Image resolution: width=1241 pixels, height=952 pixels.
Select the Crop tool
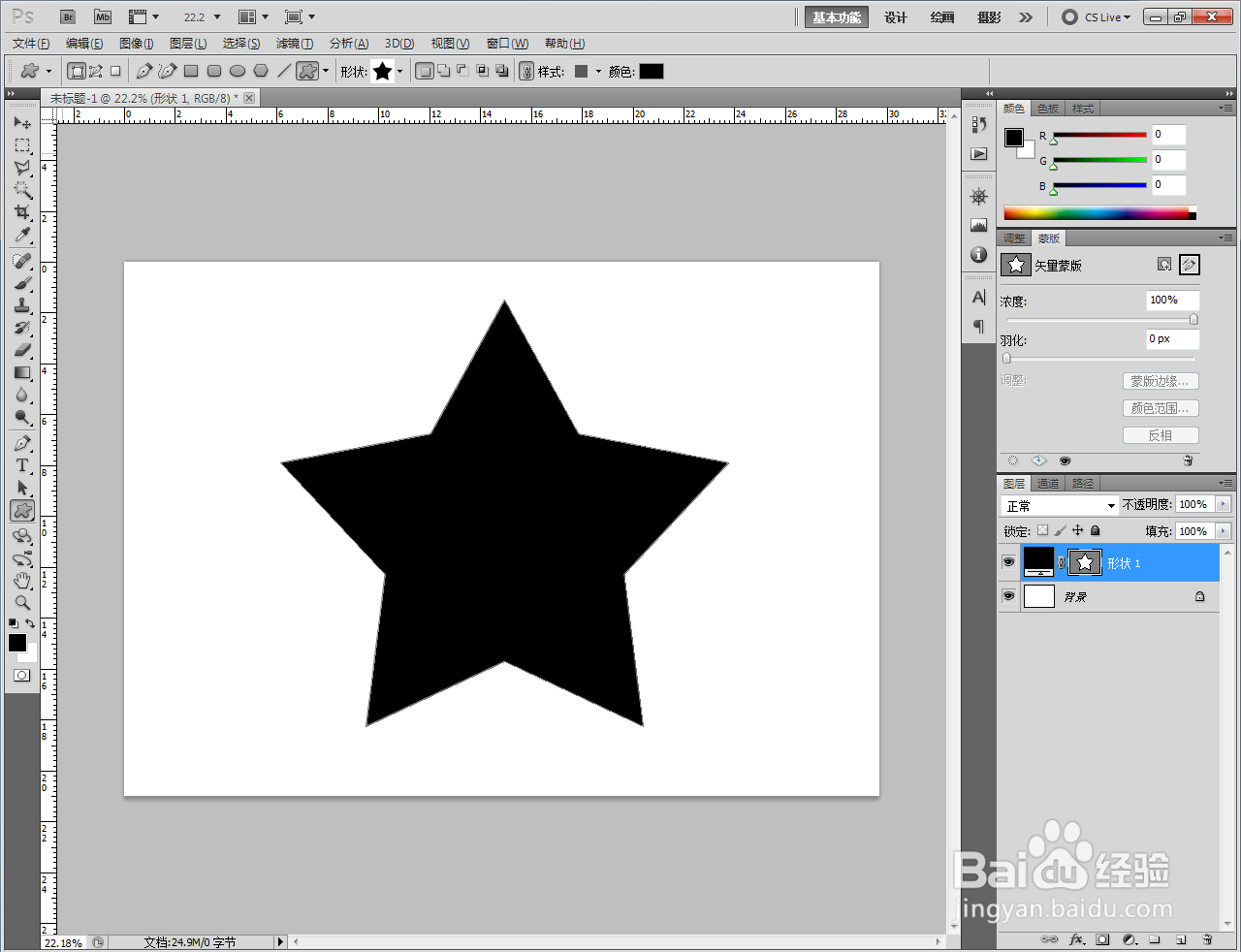[22, 211]
